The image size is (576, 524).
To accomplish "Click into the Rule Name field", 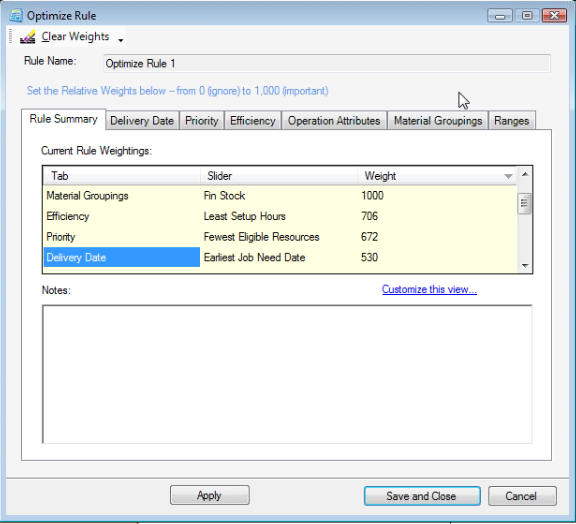I will 327,64.
